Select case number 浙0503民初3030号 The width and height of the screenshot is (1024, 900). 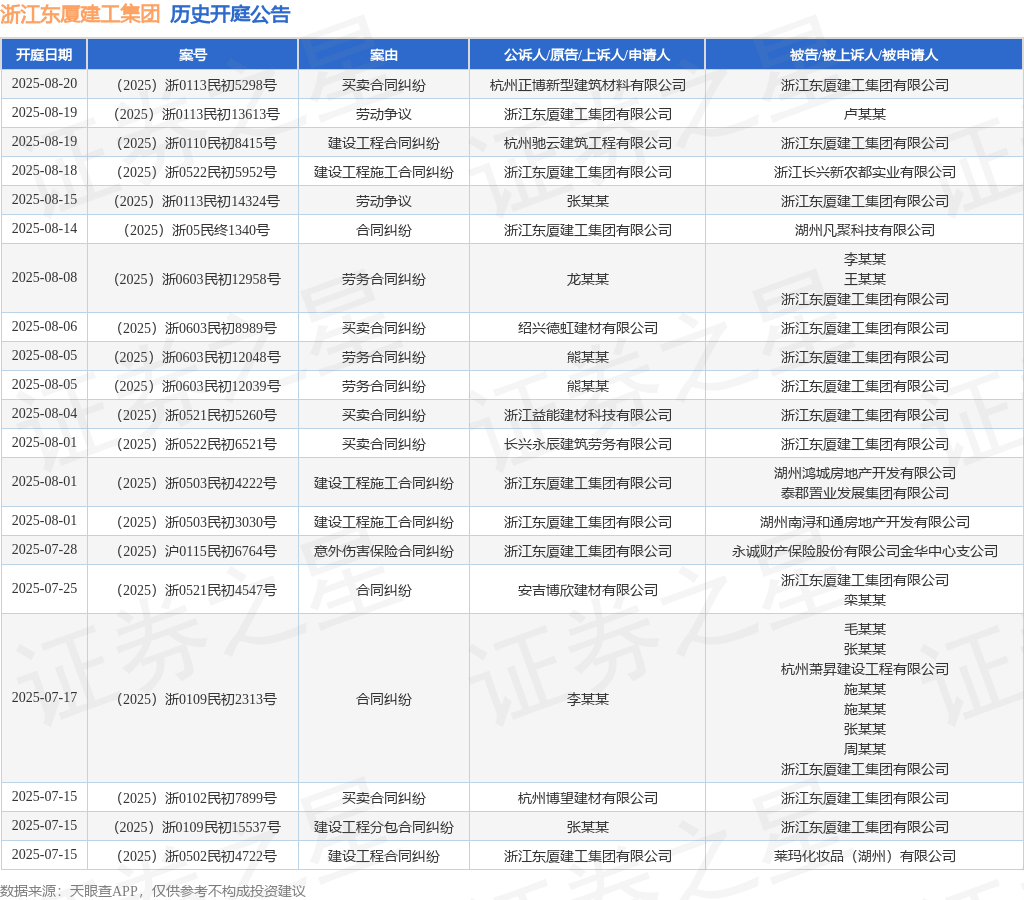pyautogui.click(x=221, y=522)
